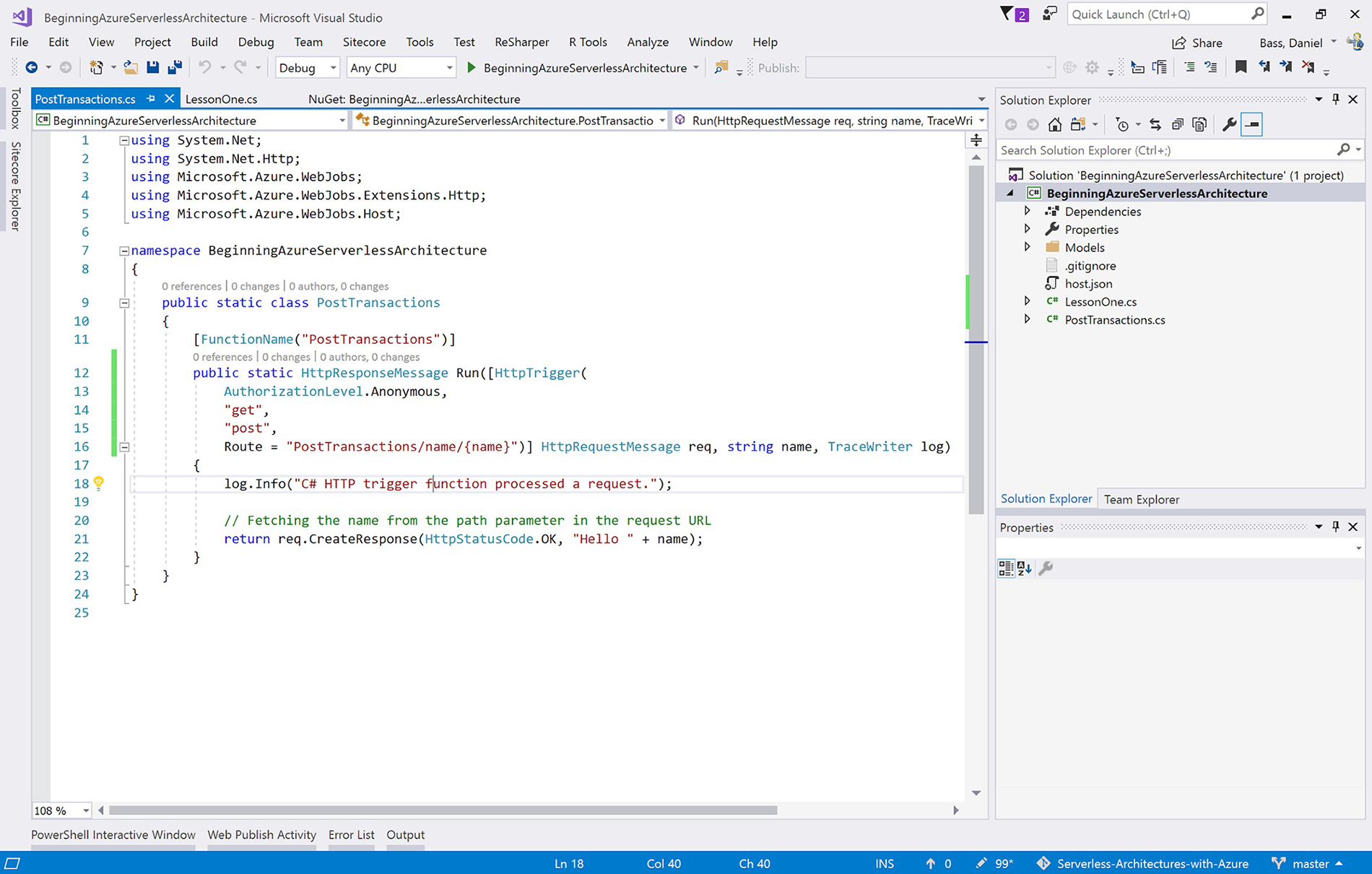Click the Pending Changes Filter clock icon
Viewport: 1372px width, 874px height.
pos(1121,124)
